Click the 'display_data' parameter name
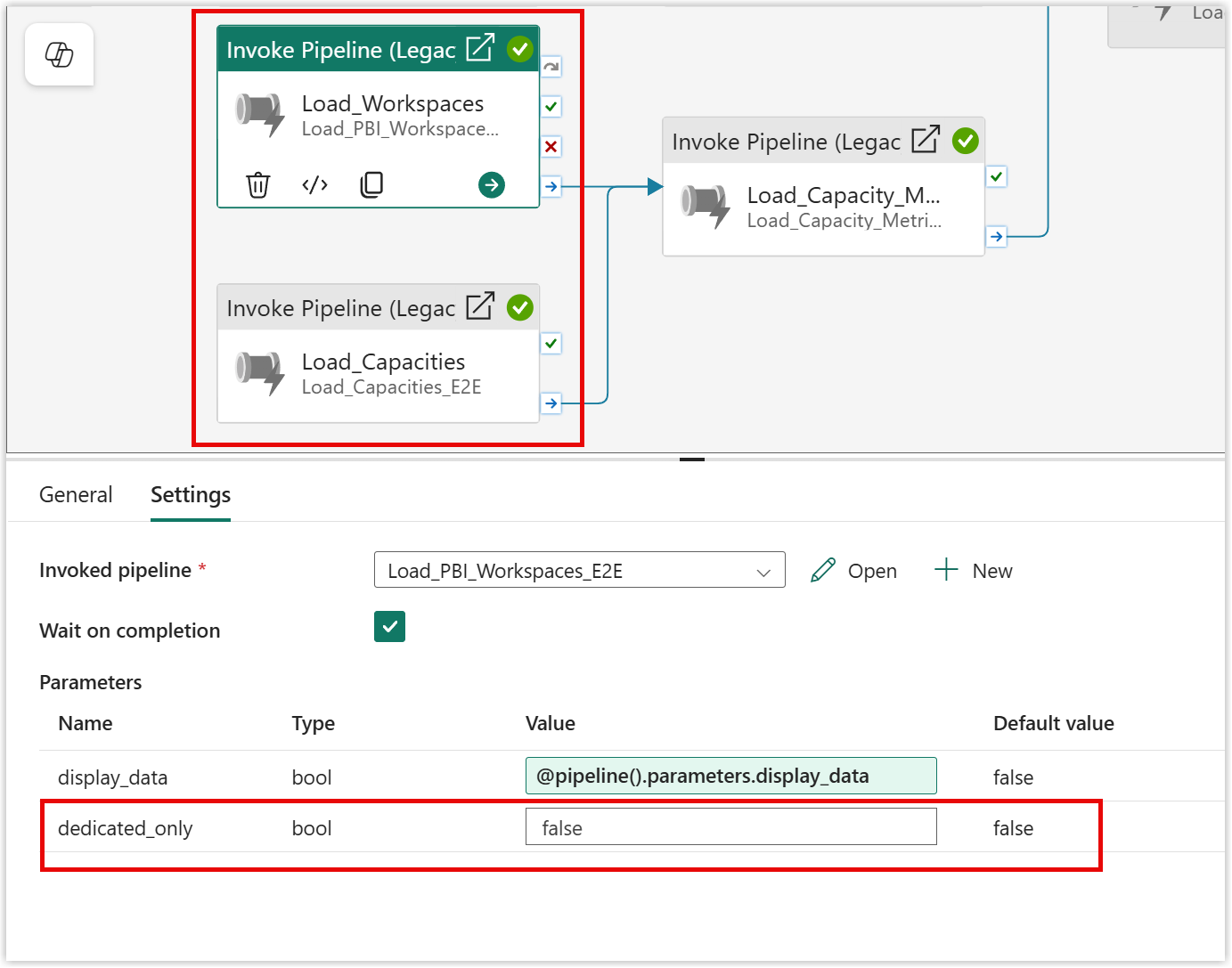This screenshot has height=968, width=1232. coord(113,777)
